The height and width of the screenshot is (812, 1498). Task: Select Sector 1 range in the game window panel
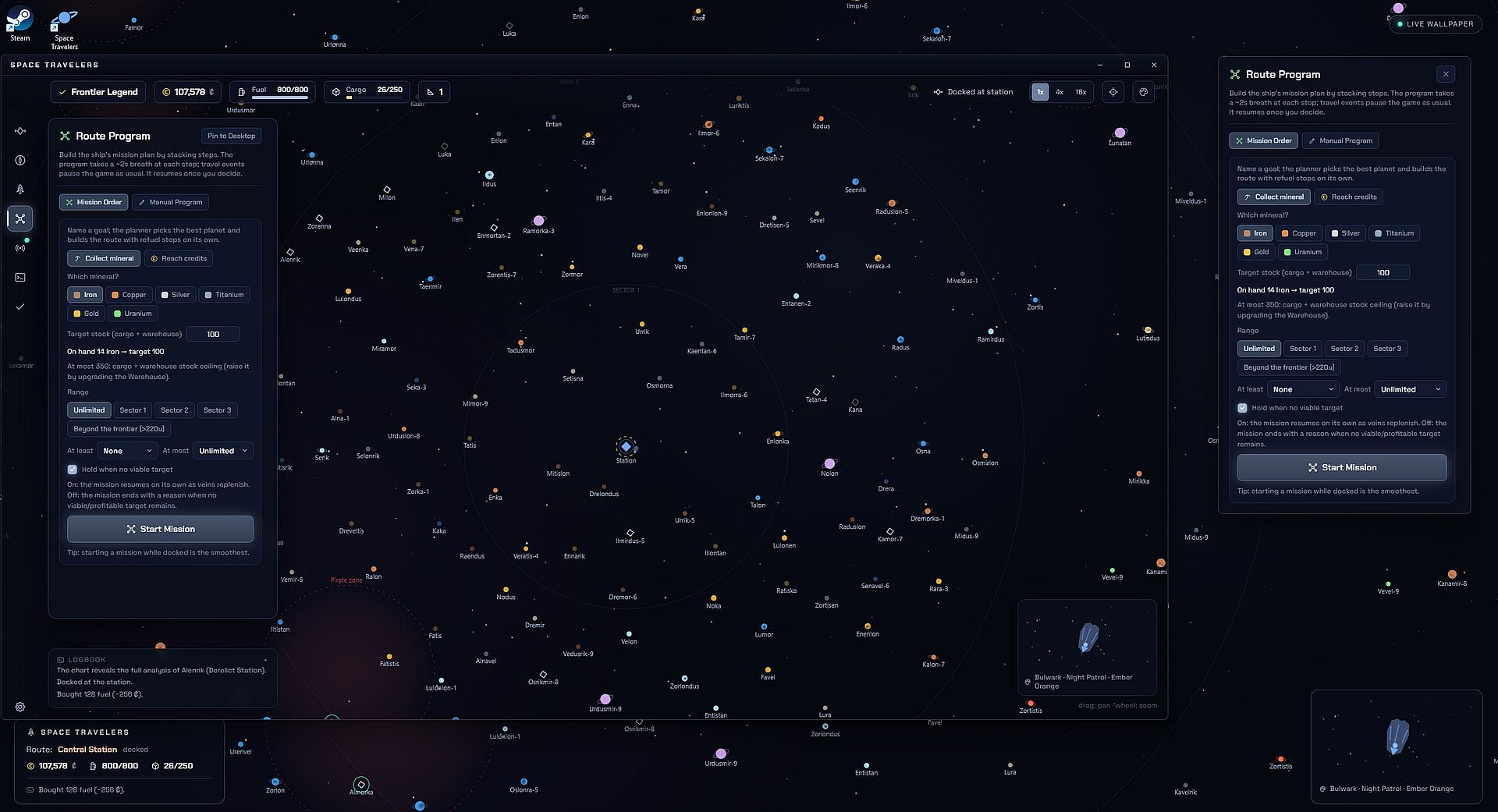133,410
